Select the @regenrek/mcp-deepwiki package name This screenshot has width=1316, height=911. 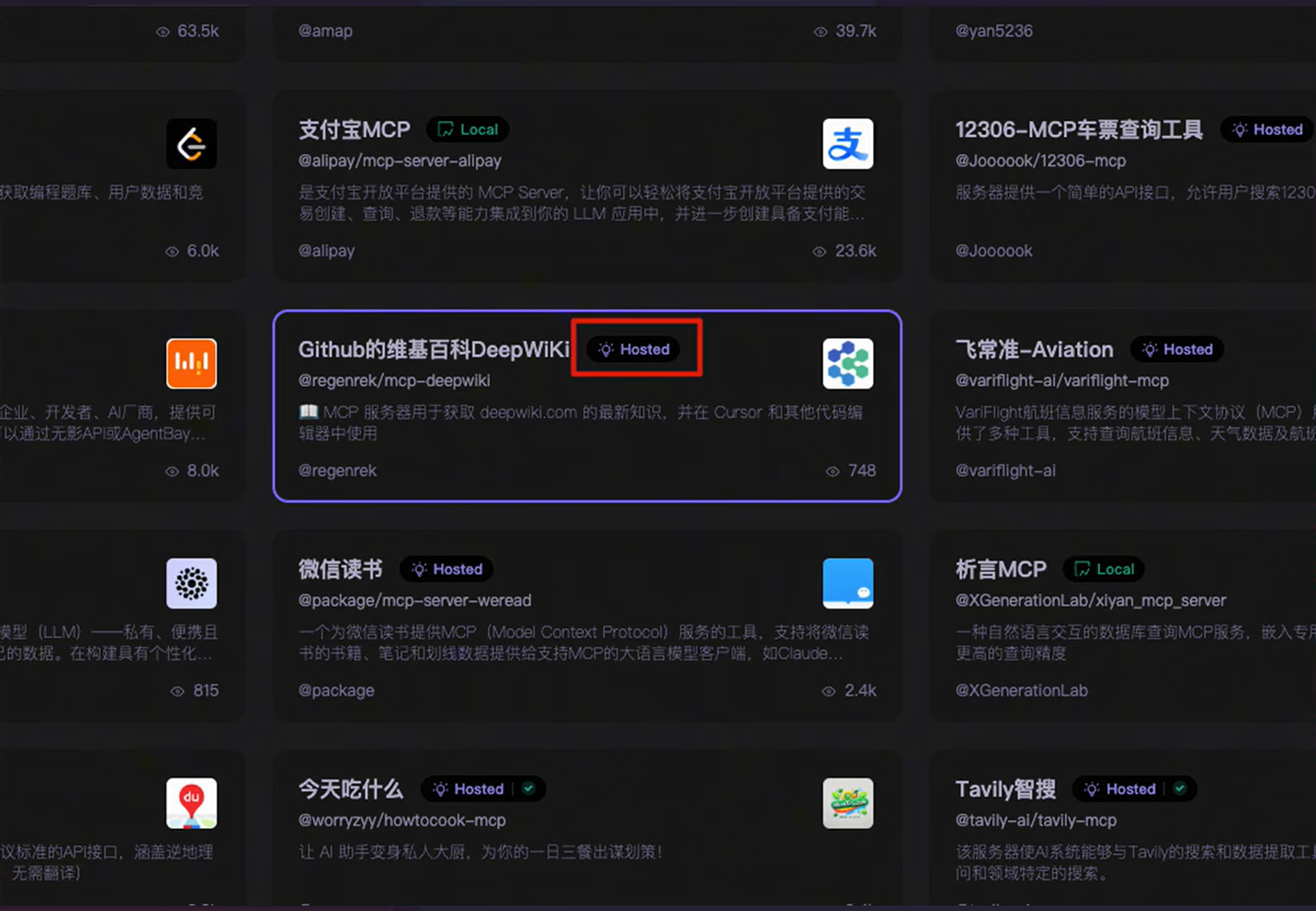[x=394, y=381]
